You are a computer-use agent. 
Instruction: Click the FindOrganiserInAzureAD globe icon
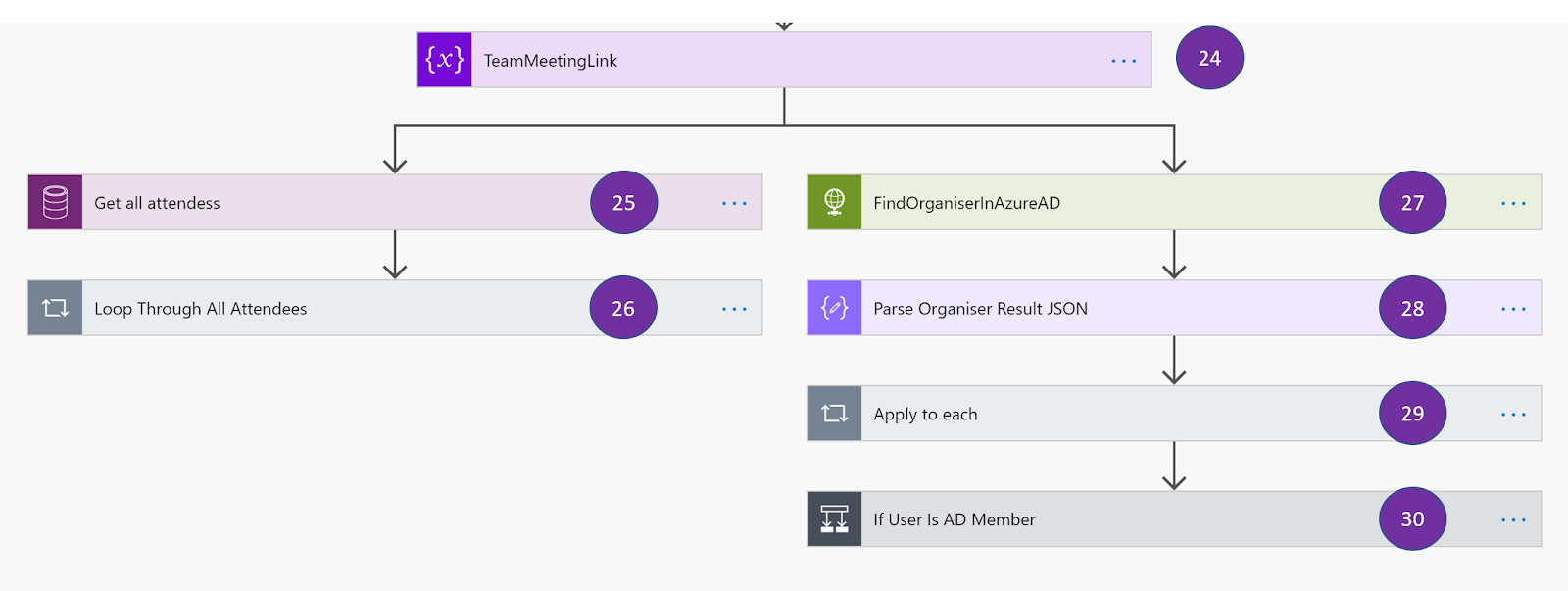pyautogui.click(x=834, y=203)
